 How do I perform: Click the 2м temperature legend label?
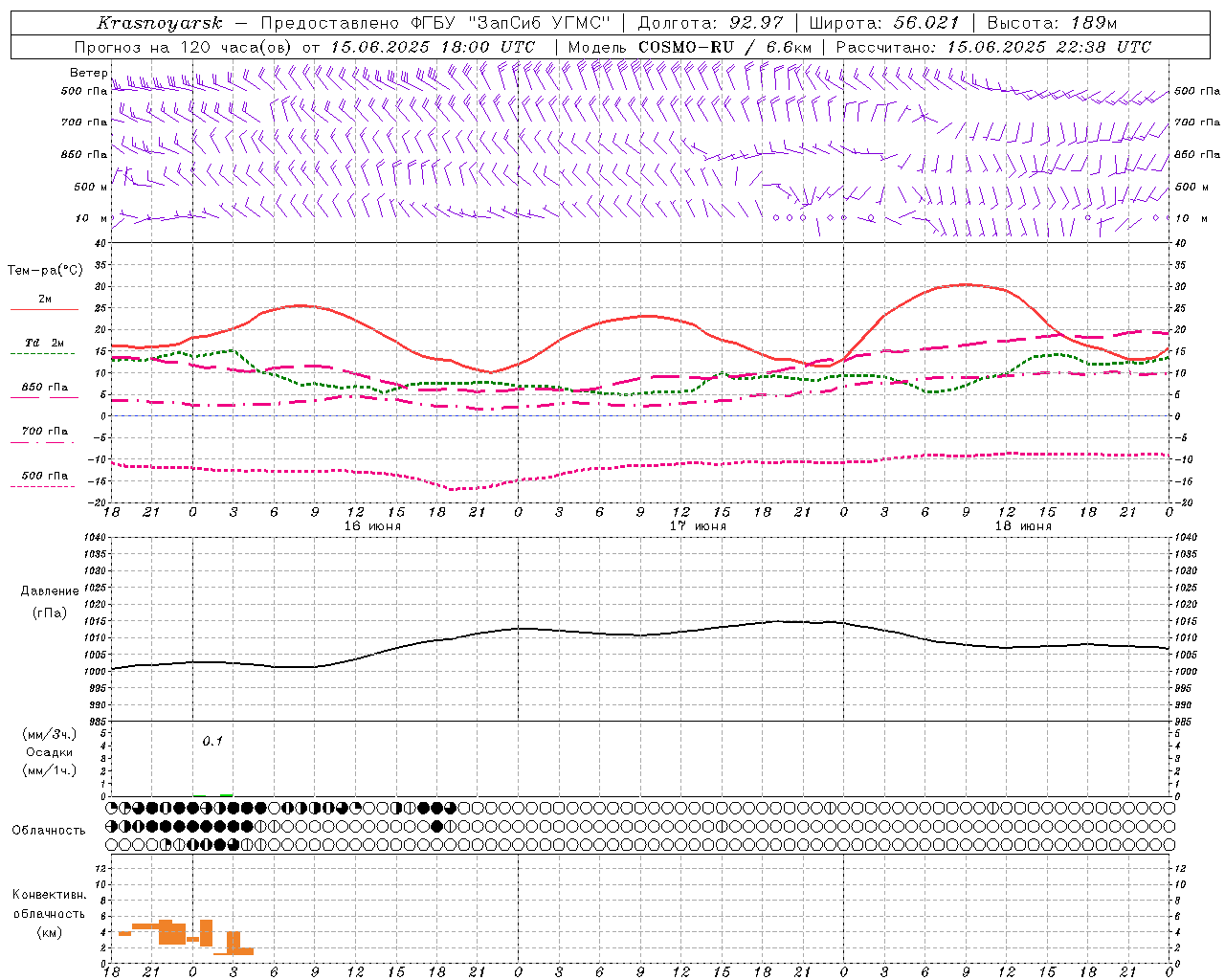point(45,300)
